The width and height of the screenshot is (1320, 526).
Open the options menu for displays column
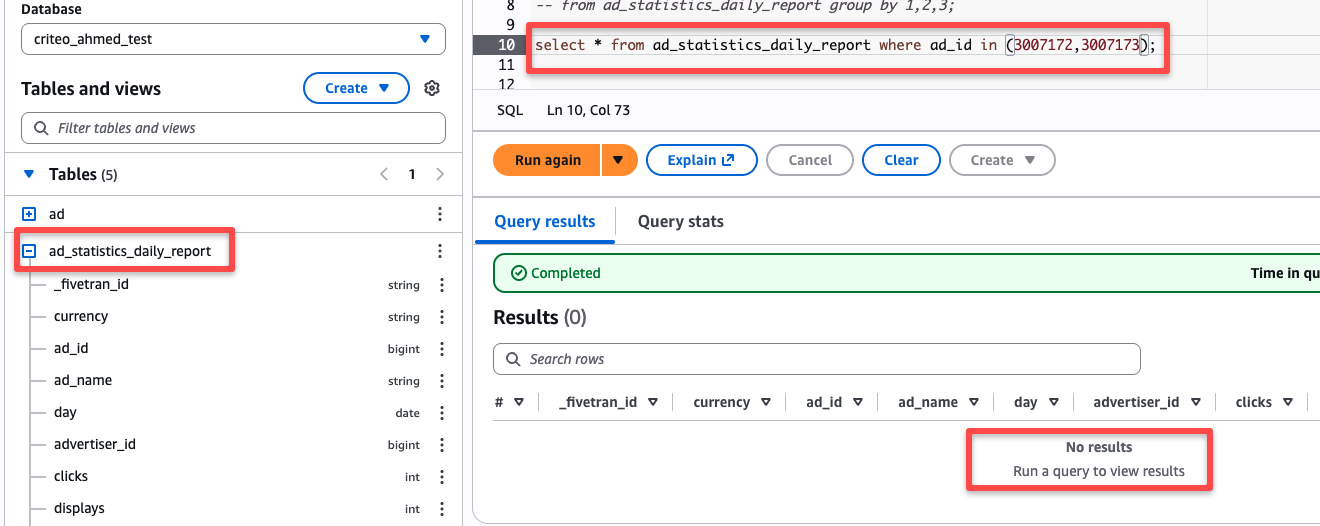[442, 509]
